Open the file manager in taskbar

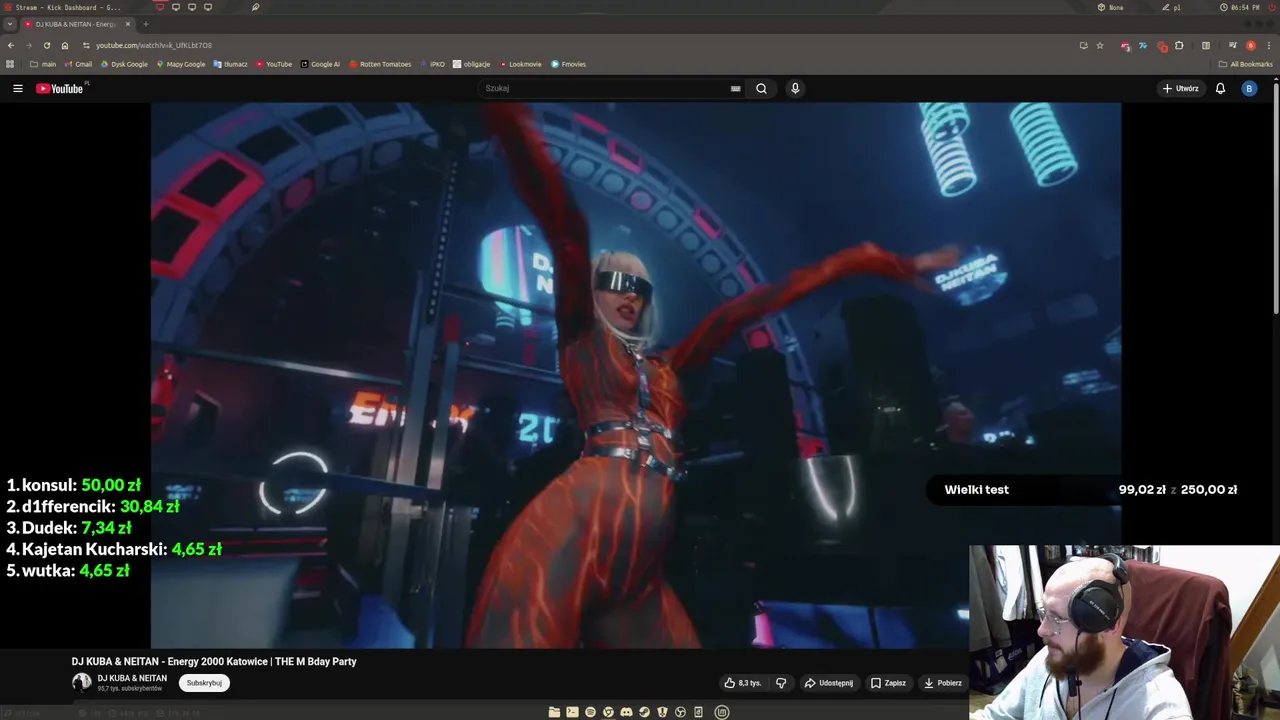[x=554, y=712]
